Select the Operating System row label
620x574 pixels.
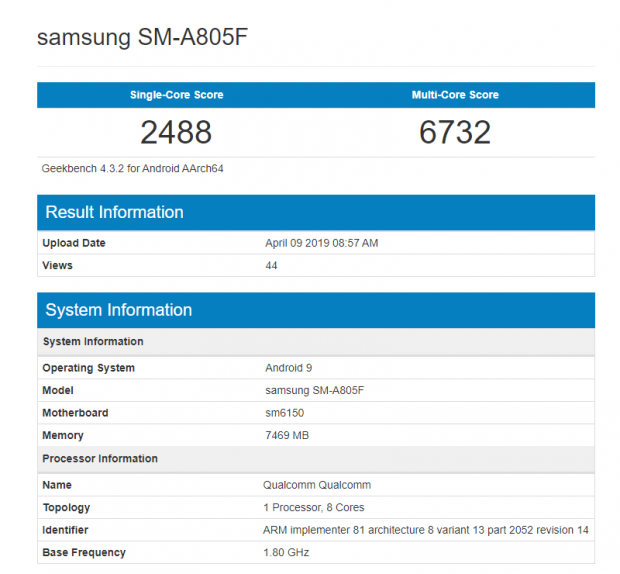tap(88, 368)
